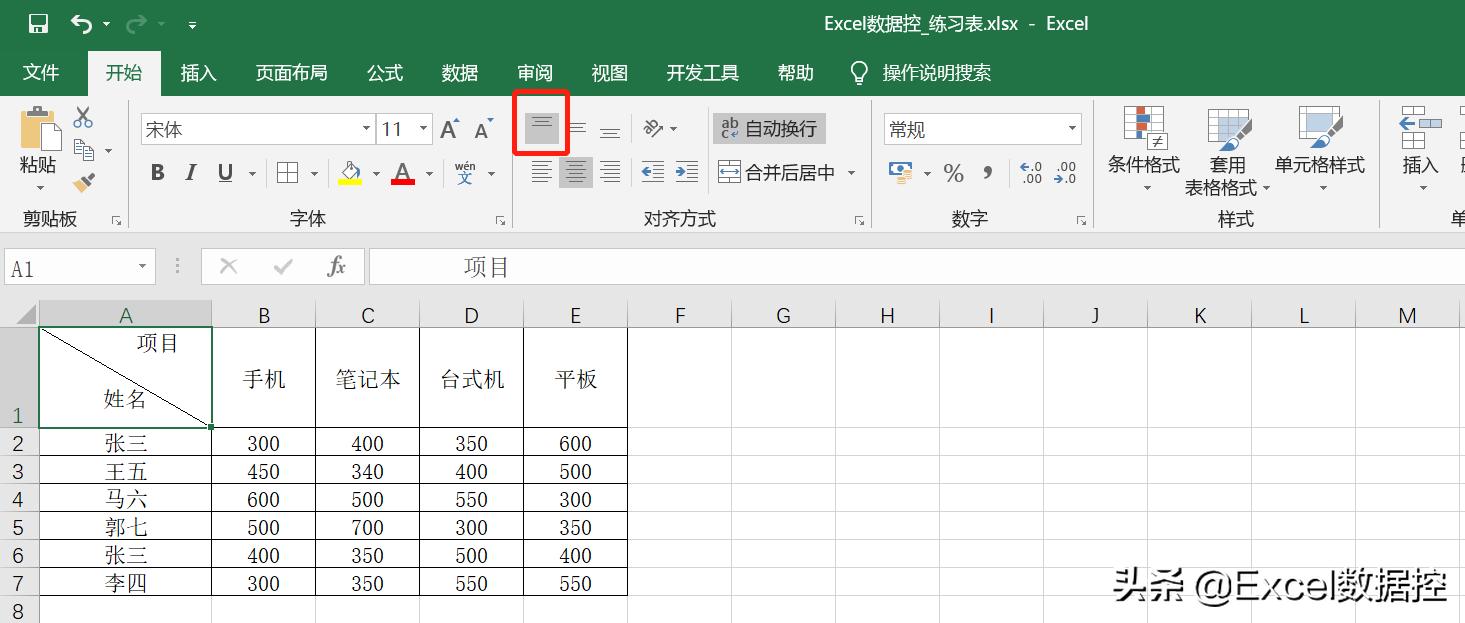
Task: Apply red font color with the A icon
Action: coord(402,172)
